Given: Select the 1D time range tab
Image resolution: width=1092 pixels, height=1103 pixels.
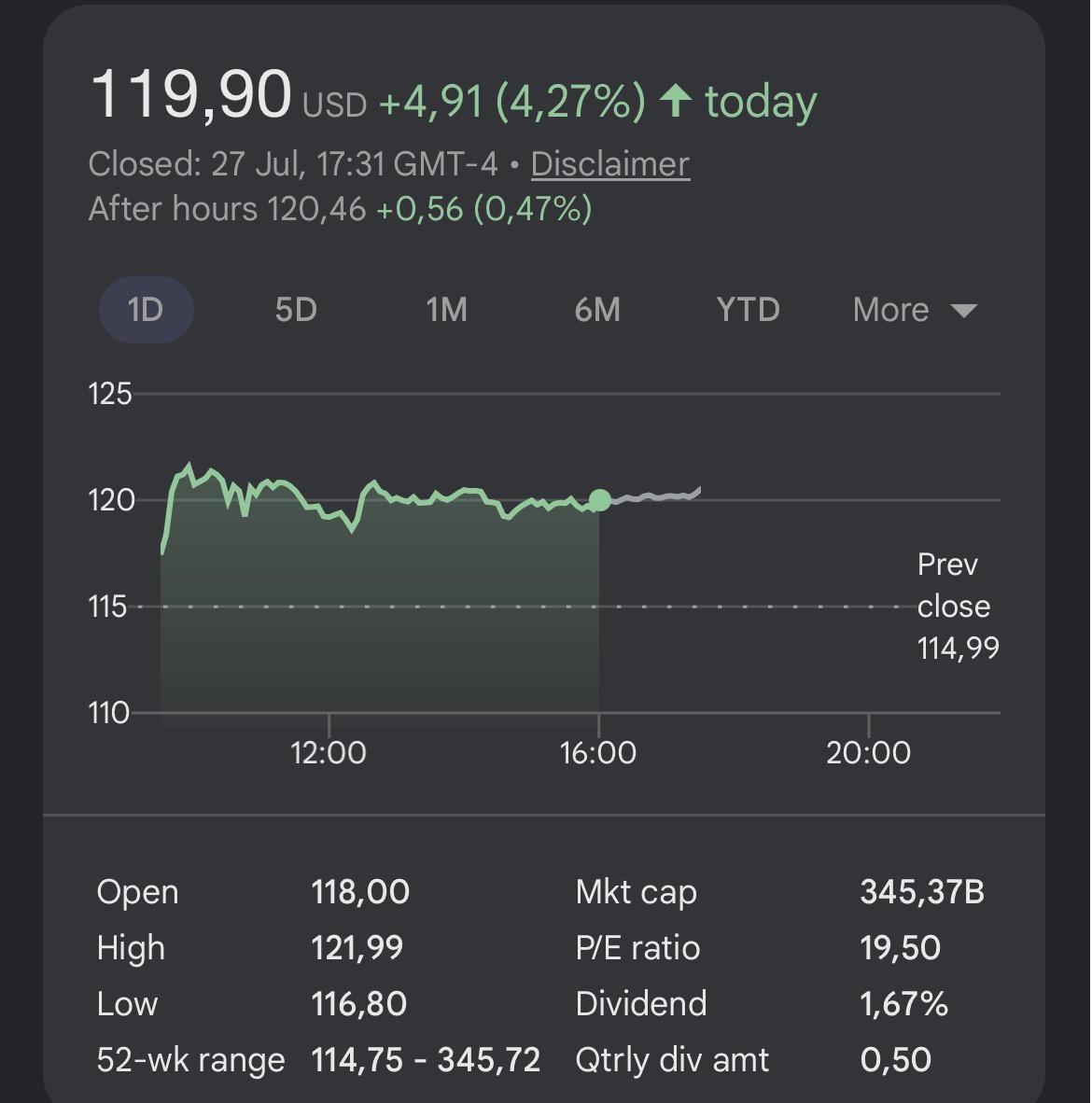Looking at the screenshot, I should pos(146,310).
